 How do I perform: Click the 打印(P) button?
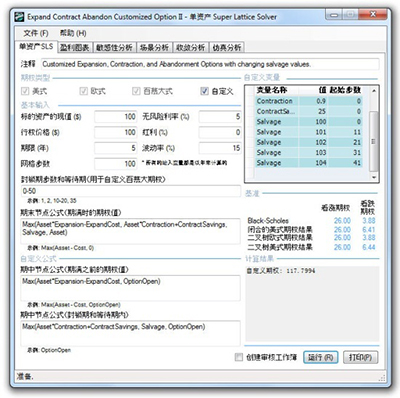point(360,357)
